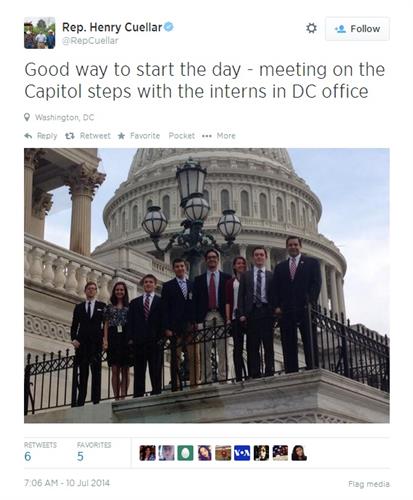Open Rep. Henry Cuellar profile picture

pos(39,33)
